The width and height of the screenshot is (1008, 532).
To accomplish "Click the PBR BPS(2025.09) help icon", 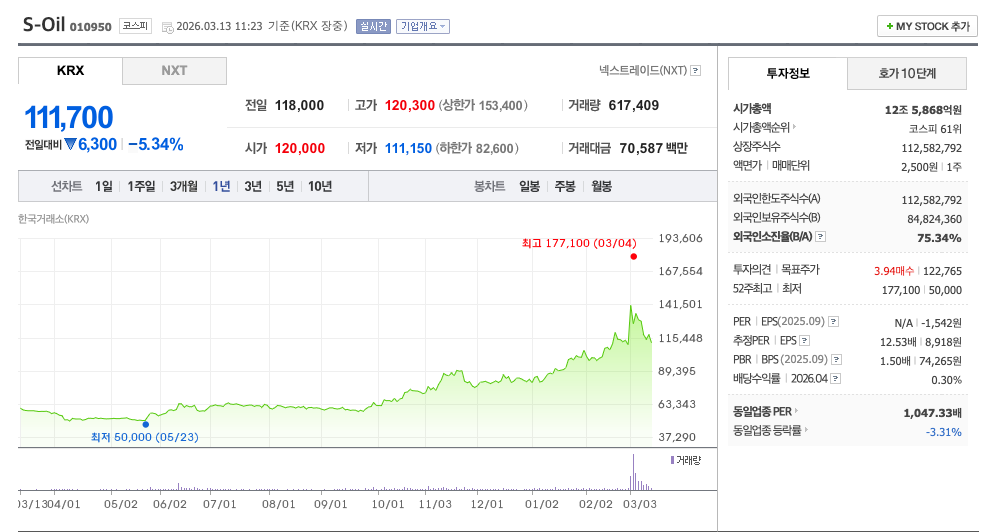I will point(836,360).
